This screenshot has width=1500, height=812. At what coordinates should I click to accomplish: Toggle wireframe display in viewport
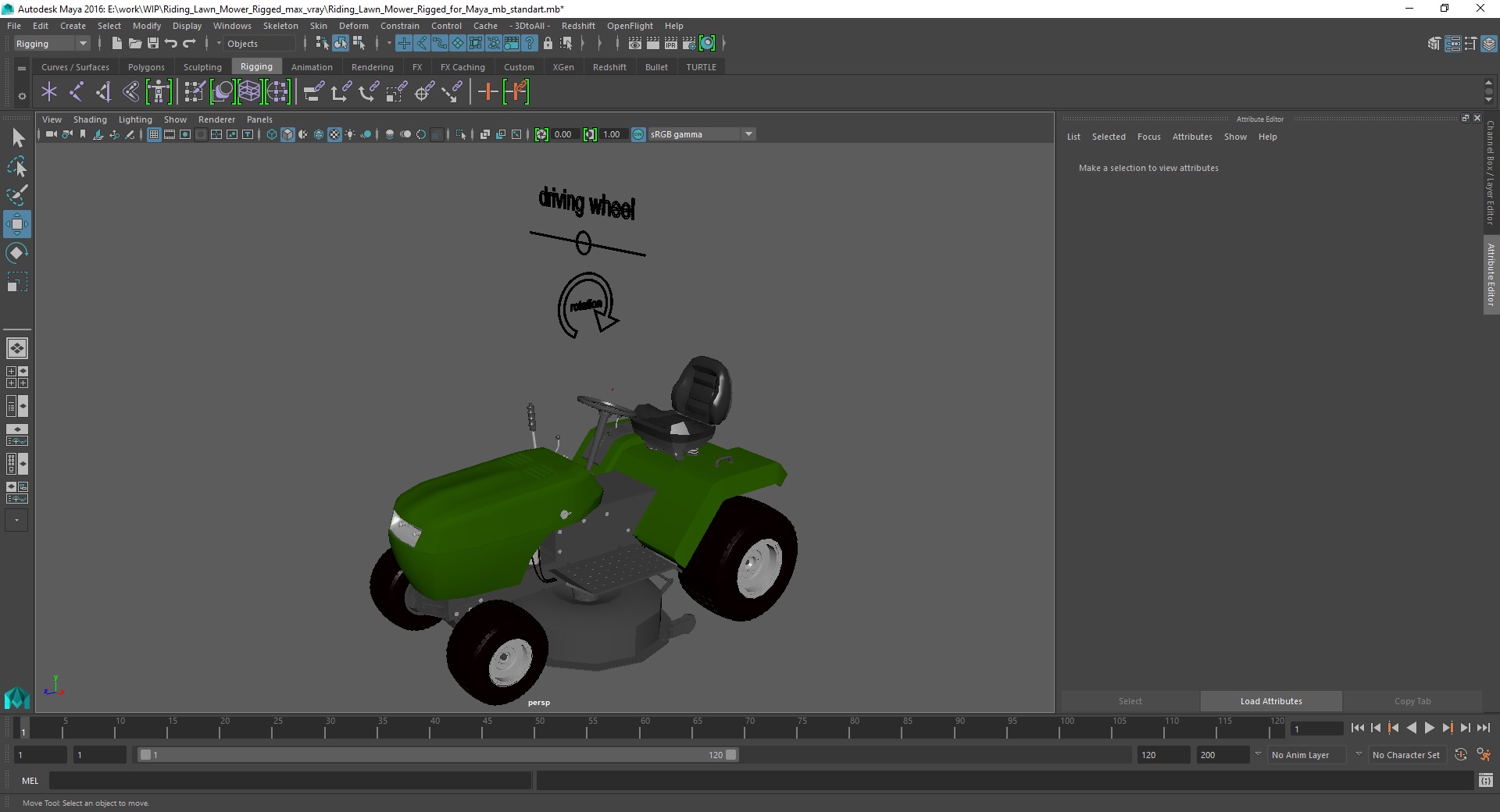tap(272, 134)
